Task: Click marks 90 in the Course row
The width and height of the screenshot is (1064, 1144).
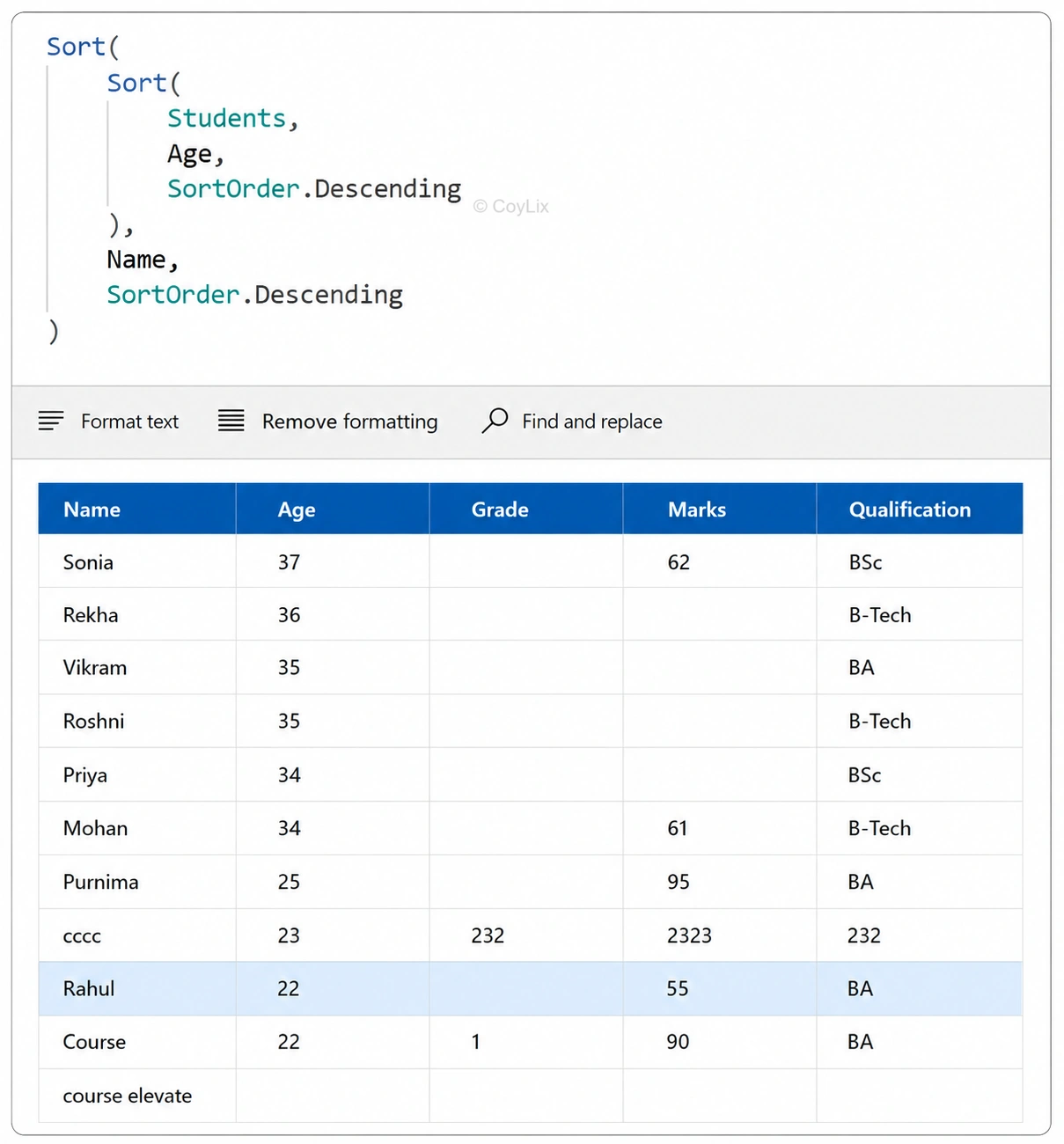Action: [678, 1042]
